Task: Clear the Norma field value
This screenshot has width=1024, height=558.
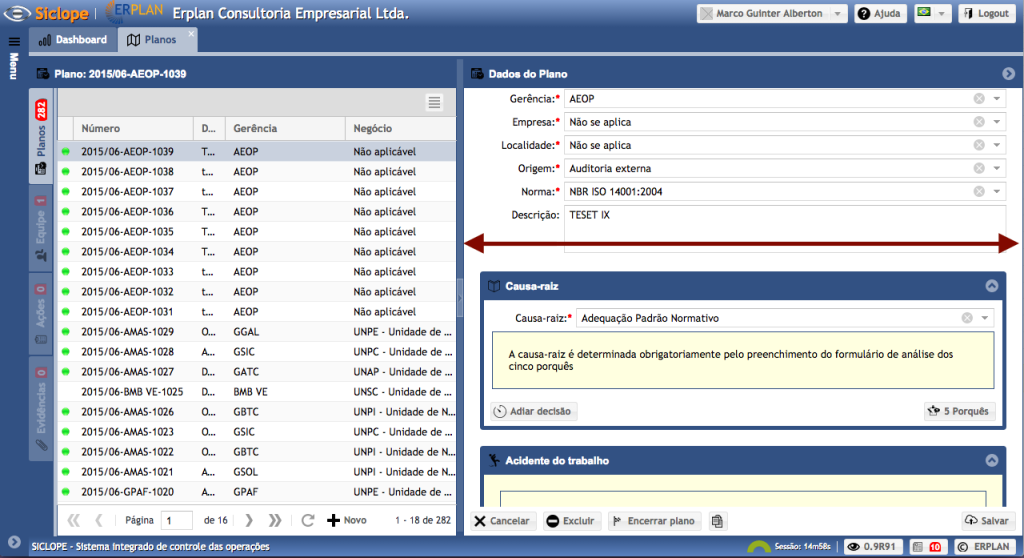Action: tap(979, 191)
